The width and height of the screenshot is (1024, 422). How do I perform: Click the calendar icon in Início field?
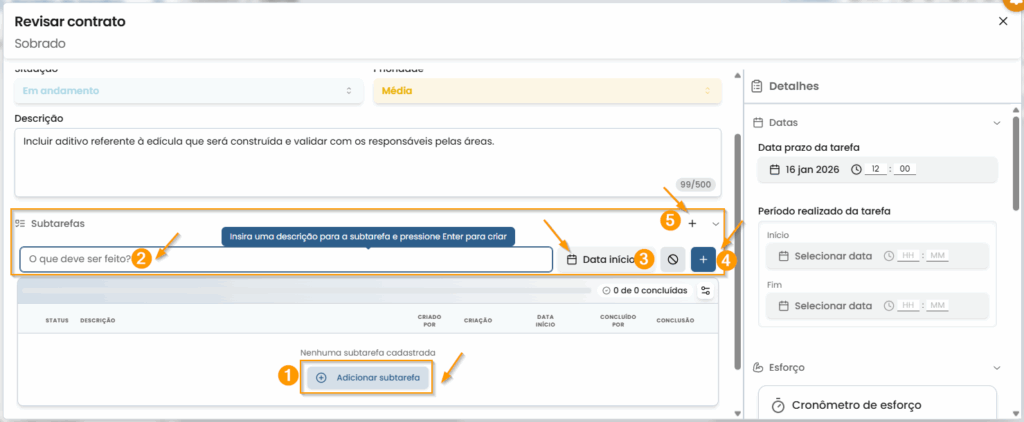click(x=784, y=257)
